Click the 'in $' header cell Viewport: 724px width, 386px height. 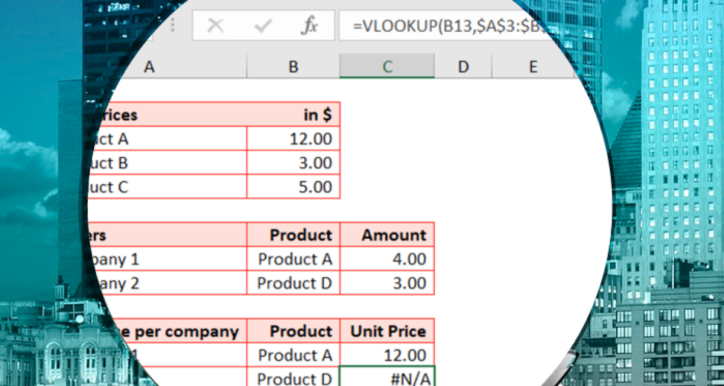293,115
